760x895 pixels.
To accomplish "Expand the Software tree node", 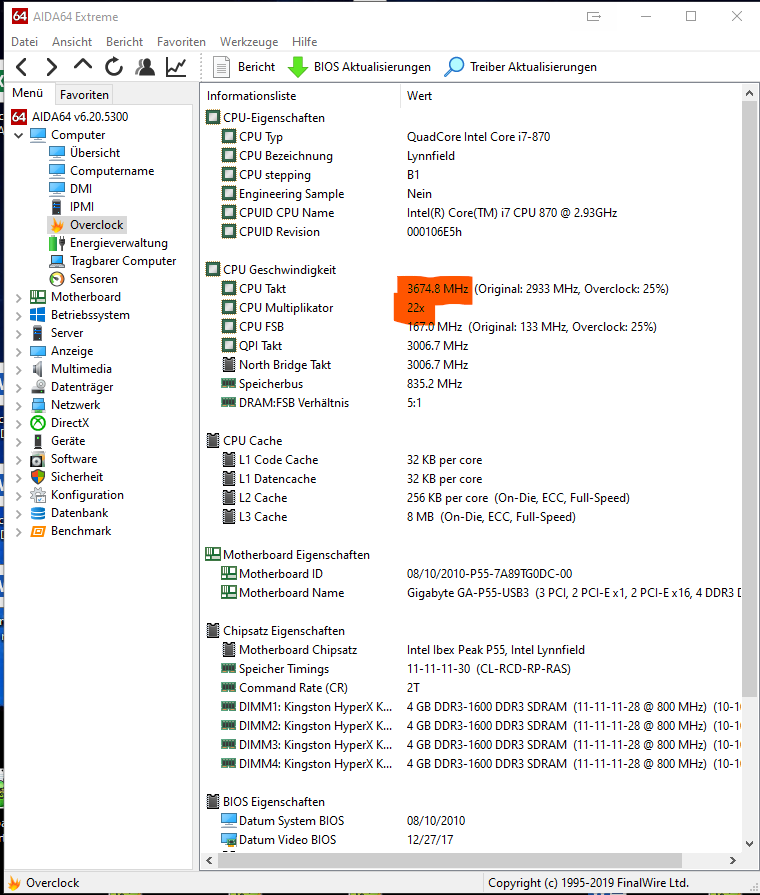I will point(18,459).
